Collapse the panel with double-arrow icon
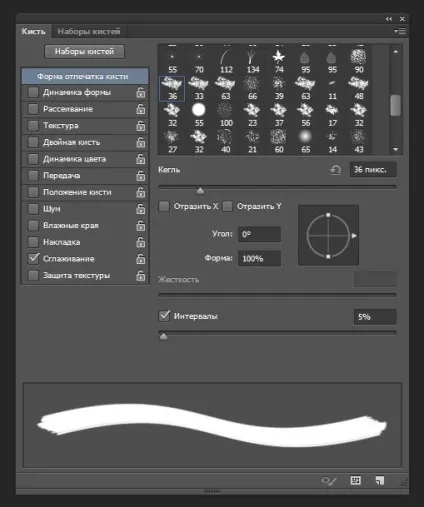 point(389,19)
